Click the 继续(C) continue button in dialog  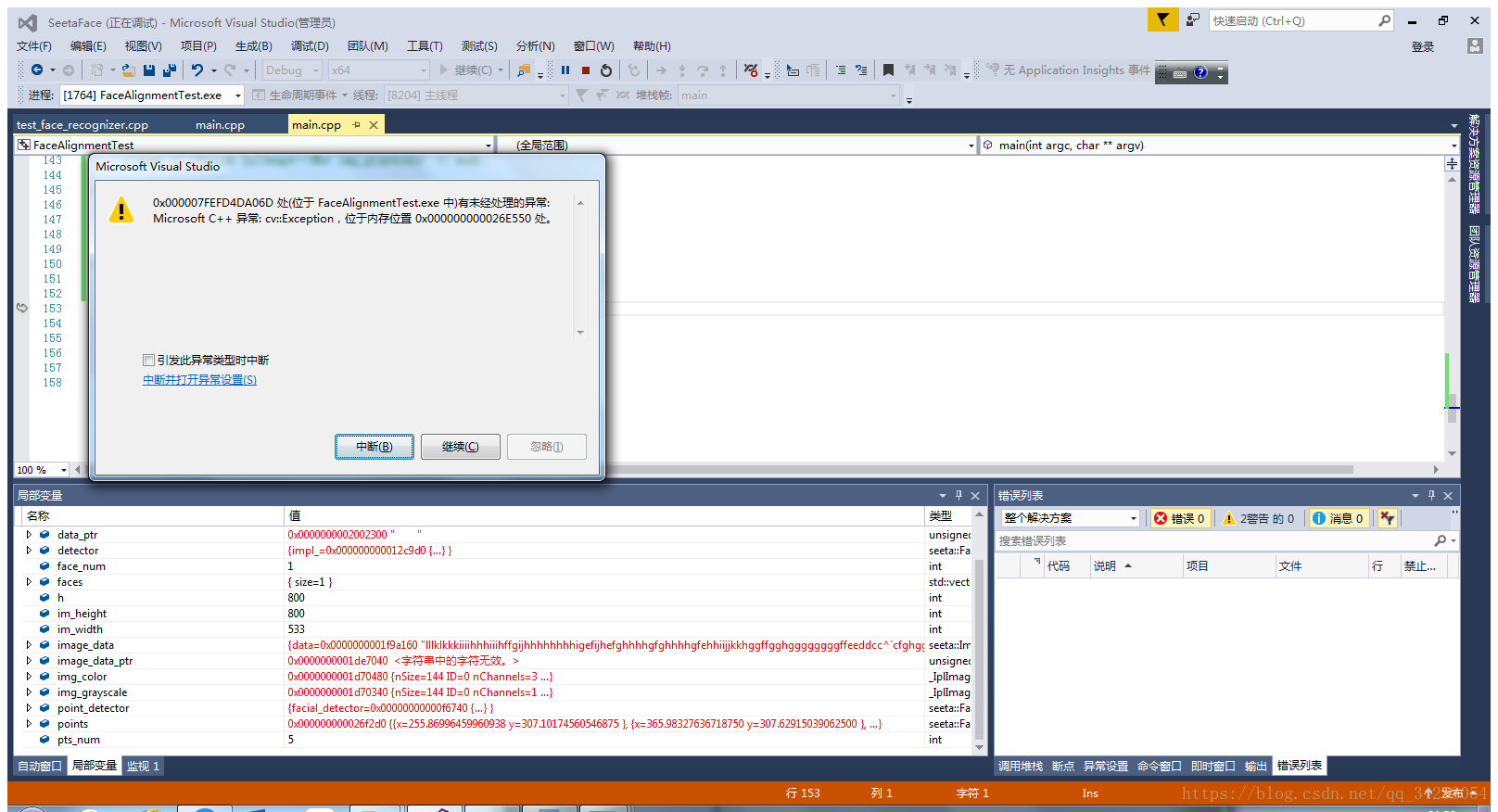[461, 447]
